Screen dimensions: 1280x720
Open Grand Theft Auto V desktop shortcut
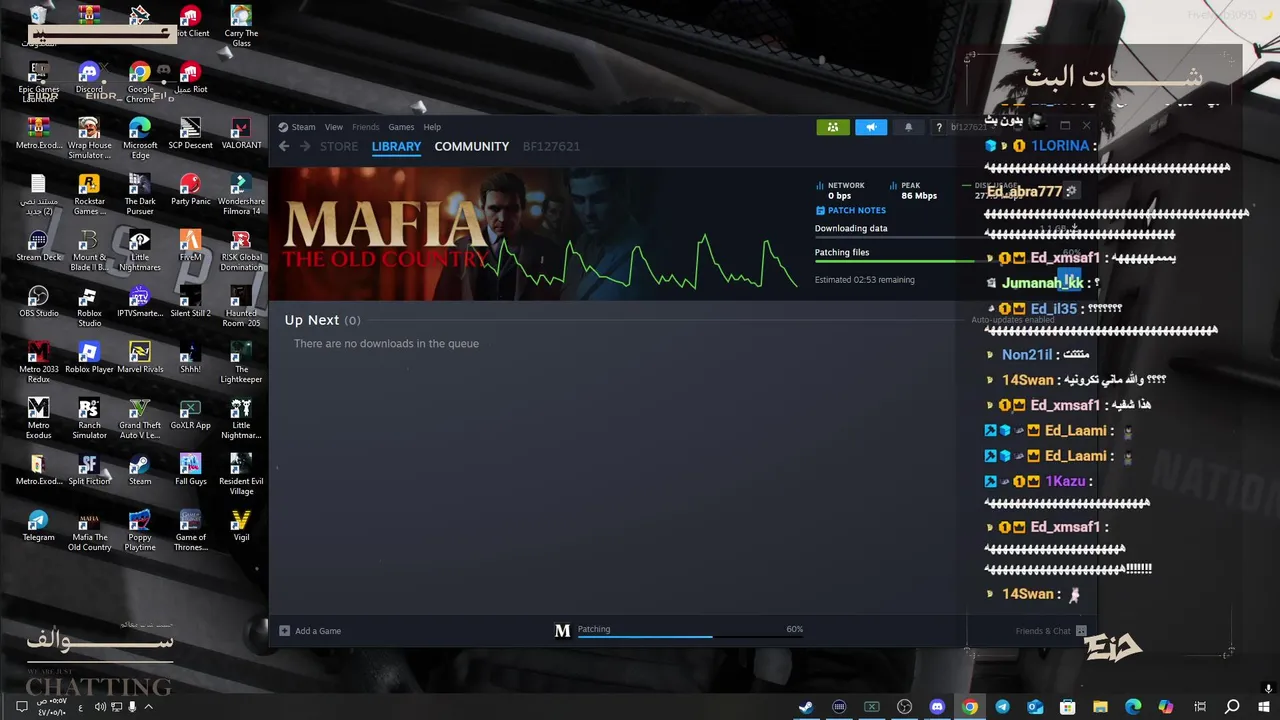pyautogui.click(x=140, y=418)
